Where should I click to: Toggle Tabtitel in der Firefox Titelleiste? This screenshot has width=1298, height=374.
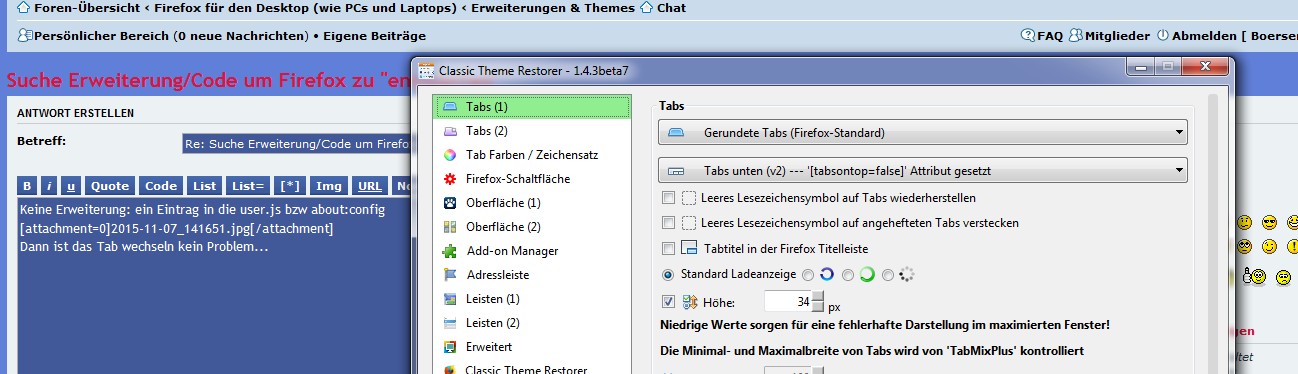point(668,248)
